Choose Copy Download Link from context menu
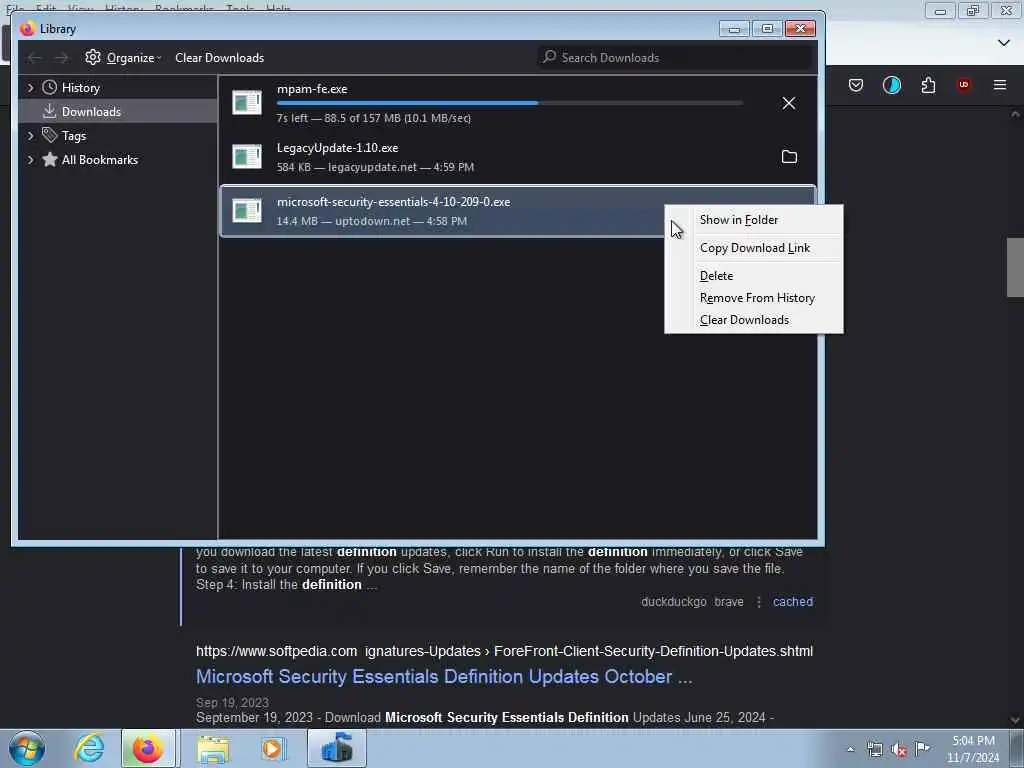The height and width of the screenshot is (768, 1024). tap(754, 248)
